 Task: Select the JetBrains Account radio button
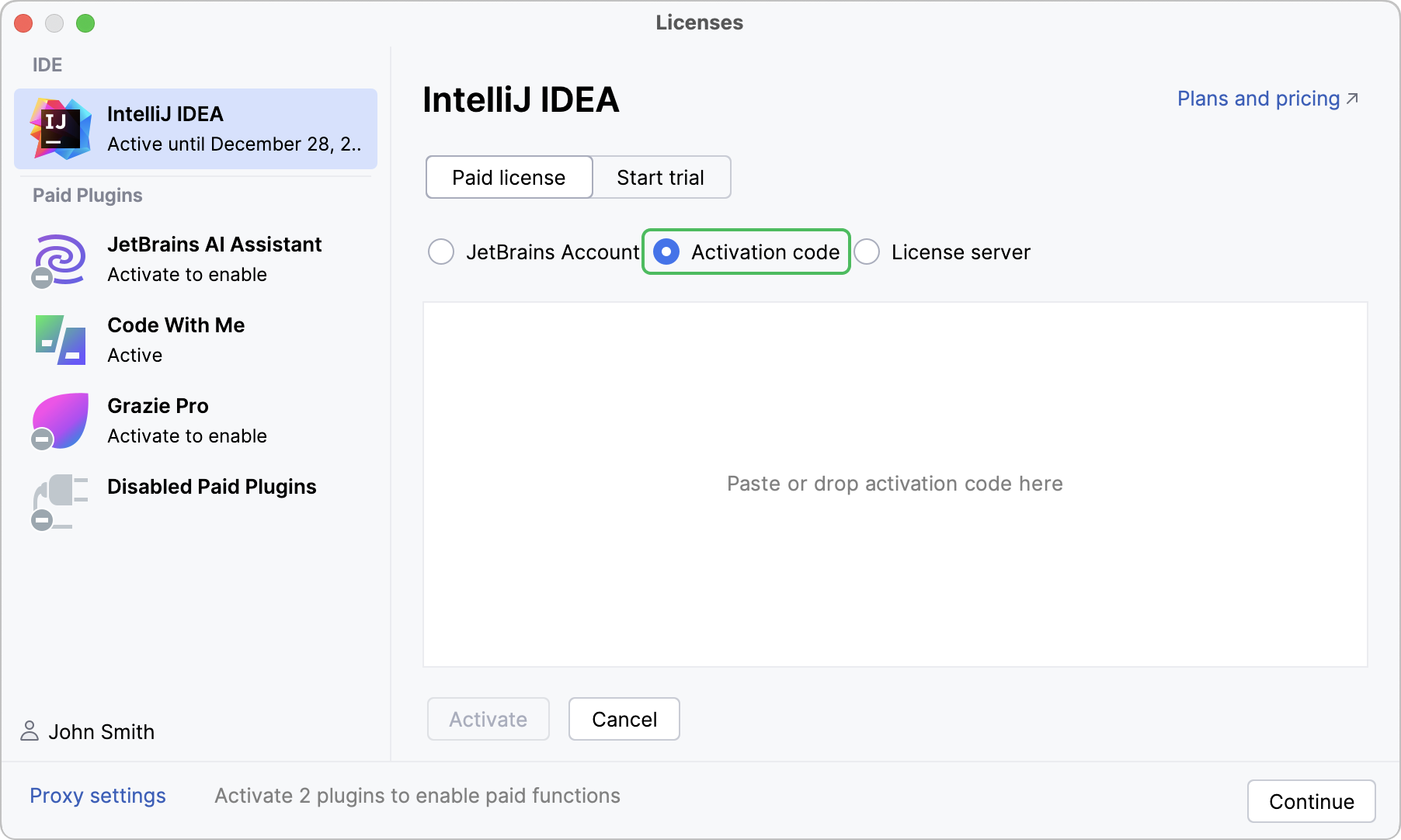(x=441, y=252)
